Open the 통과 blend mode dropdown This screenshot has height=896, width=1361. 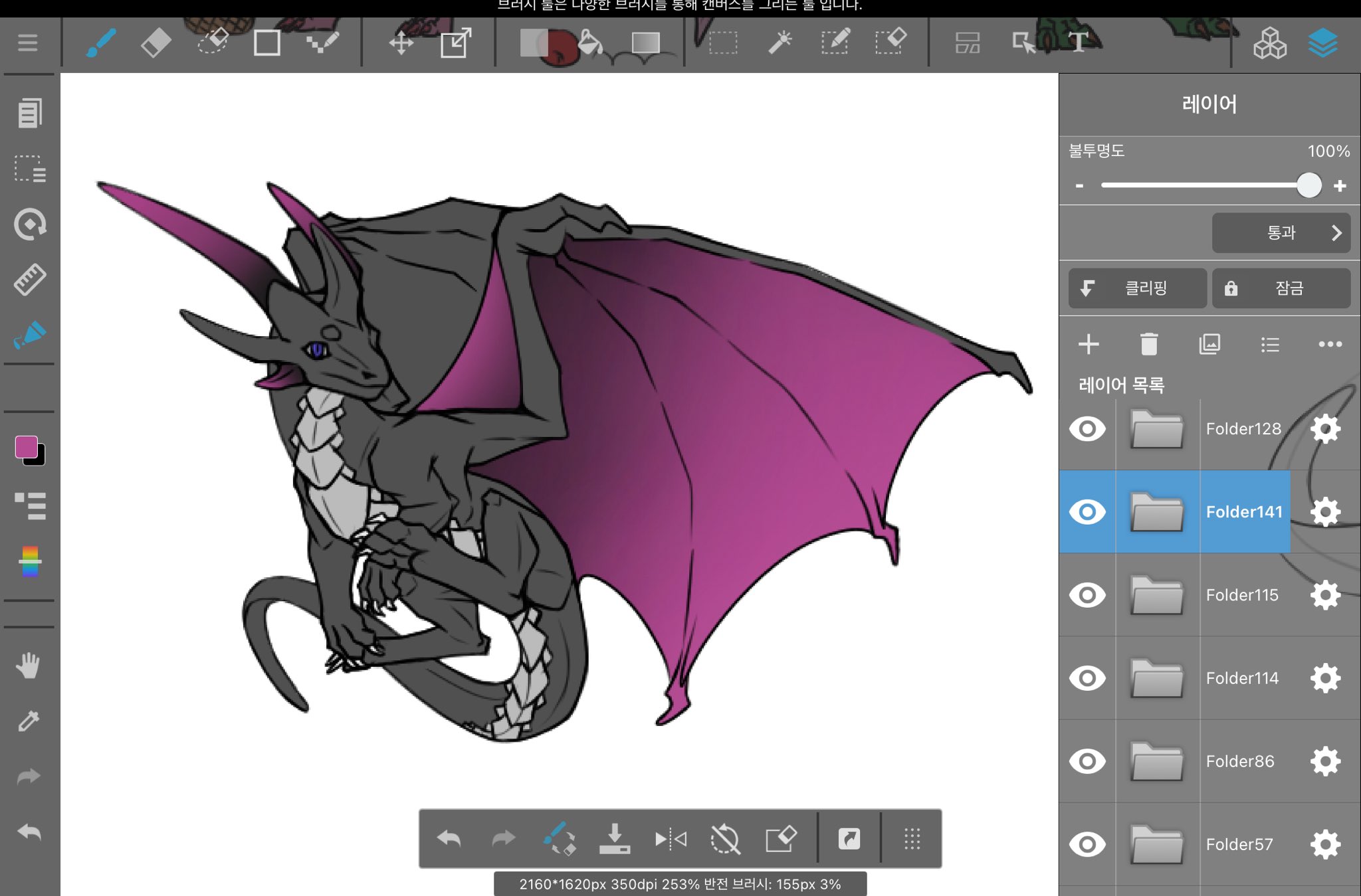coord(1281,233)
